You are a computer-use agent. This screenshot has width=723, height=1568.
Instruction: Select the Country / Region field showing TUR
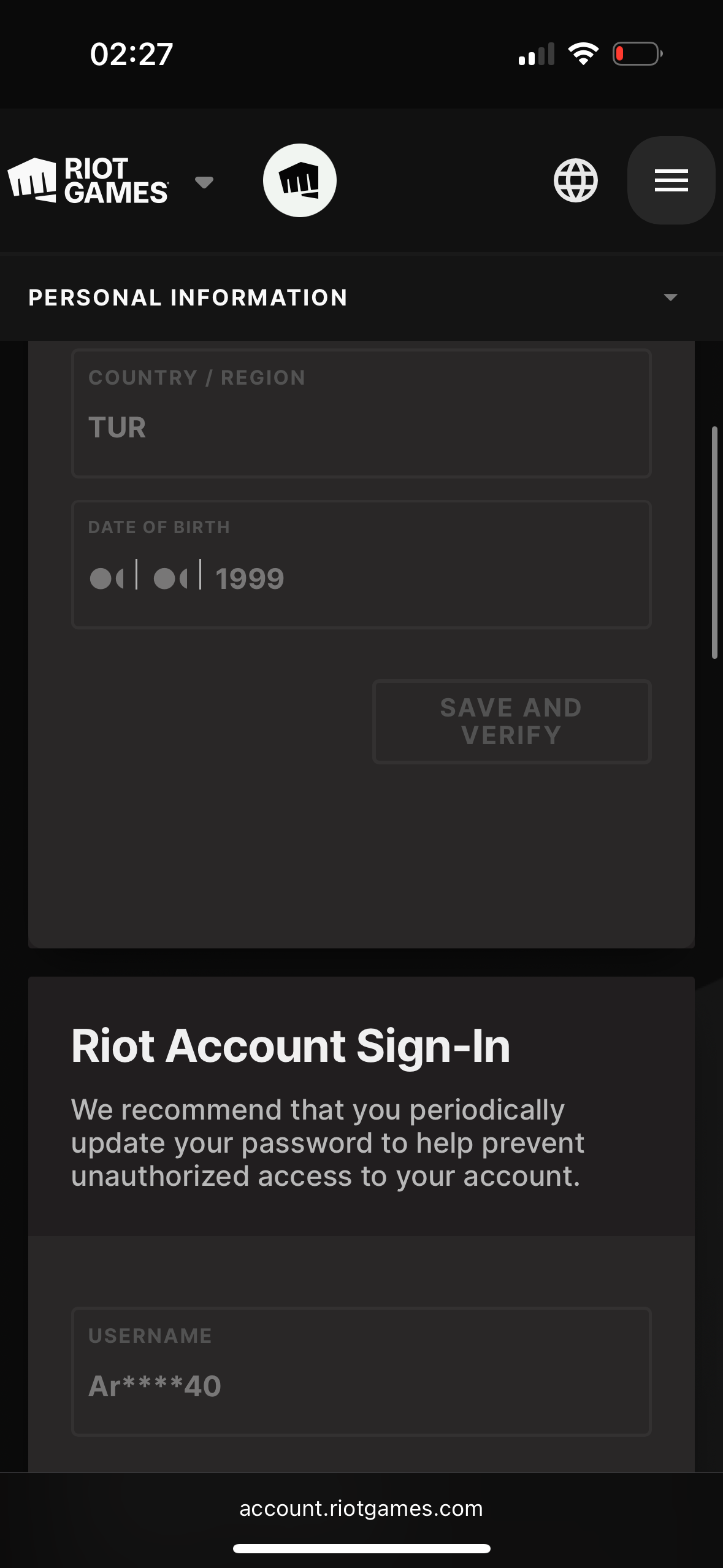pos(361,413)
